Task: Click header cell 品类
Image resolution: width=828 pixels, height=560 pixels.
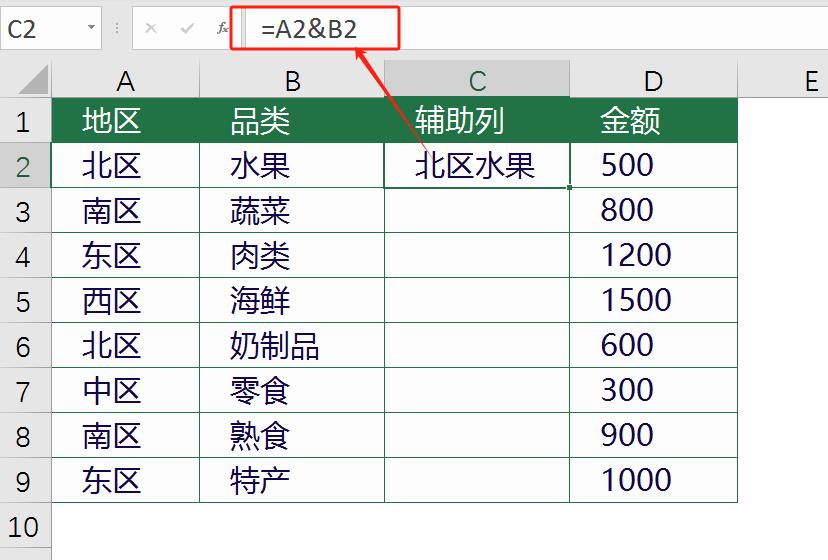Action: click(292, 120)
